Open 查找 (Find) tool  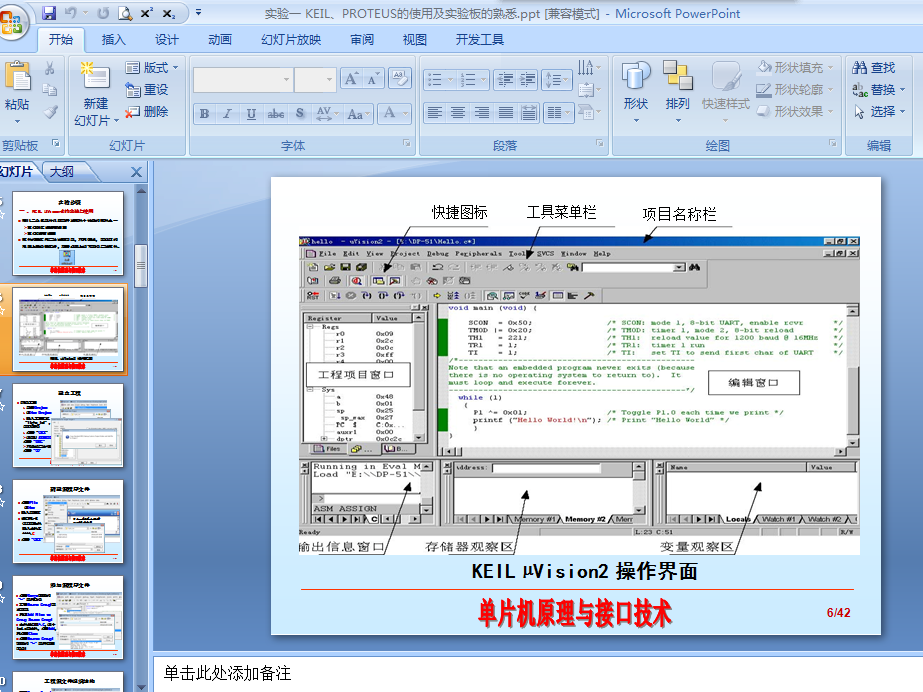(x=874, y=68)
